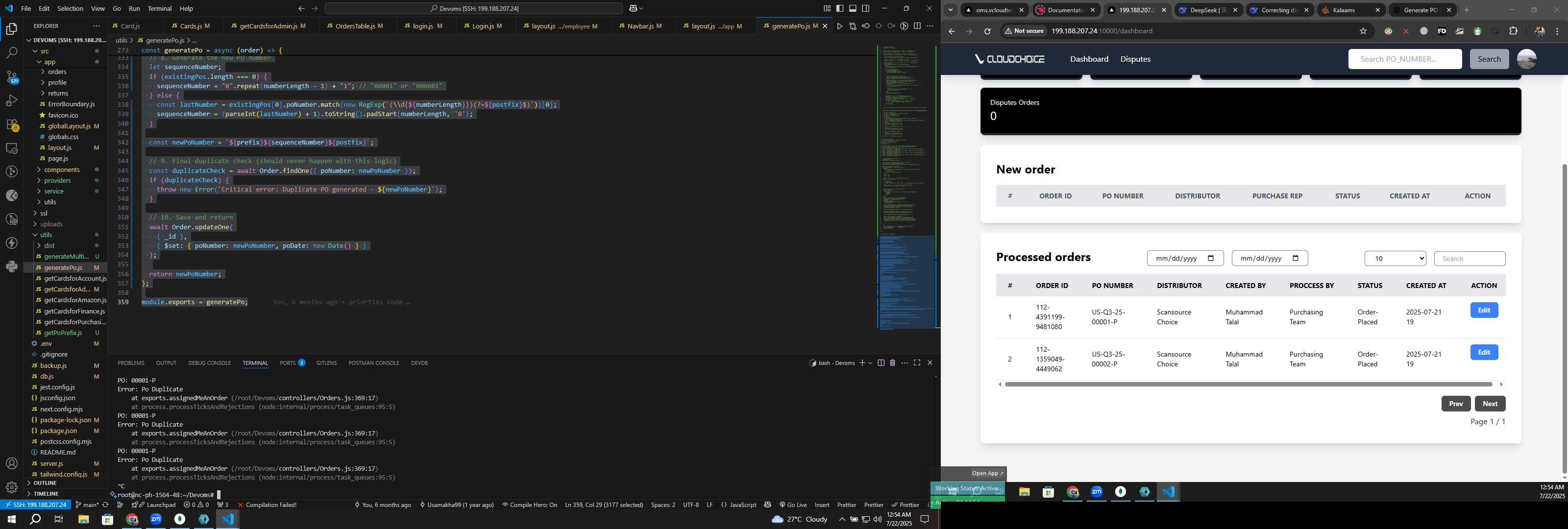1568x529 pixels.
Task: Add a new terminal with plus icon
Action: coord(862,363)
